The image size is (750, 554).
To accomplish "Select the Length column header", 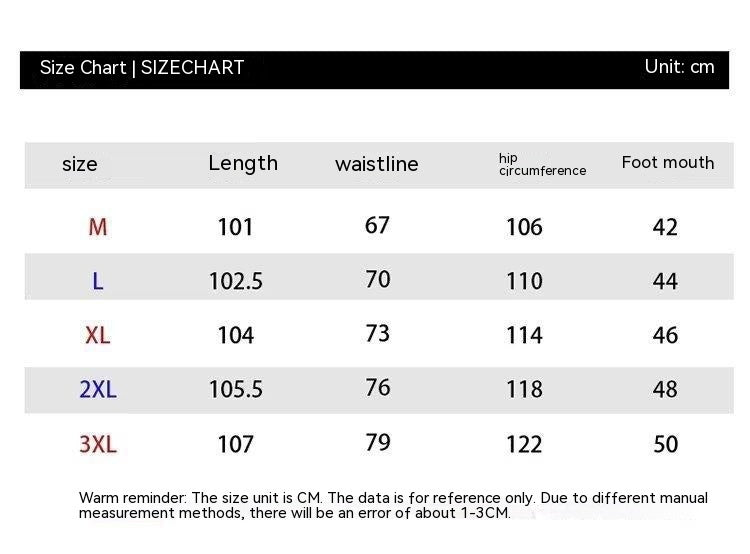I will [243, 163].
